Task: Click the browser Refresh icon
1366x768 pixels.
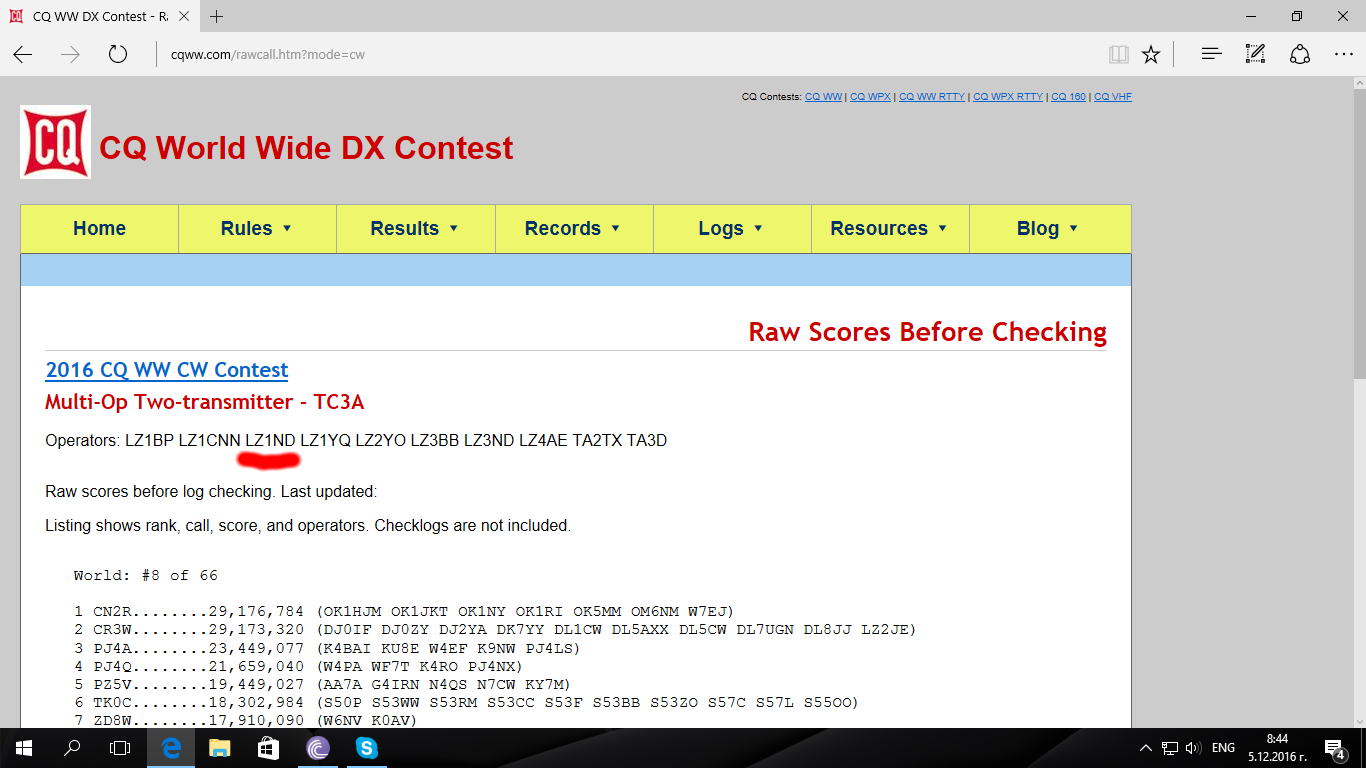Action: [x=118, y=55]
